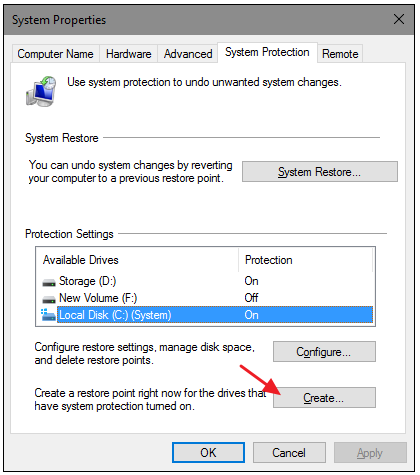Open the Hardware tab

tap(129, 54)
